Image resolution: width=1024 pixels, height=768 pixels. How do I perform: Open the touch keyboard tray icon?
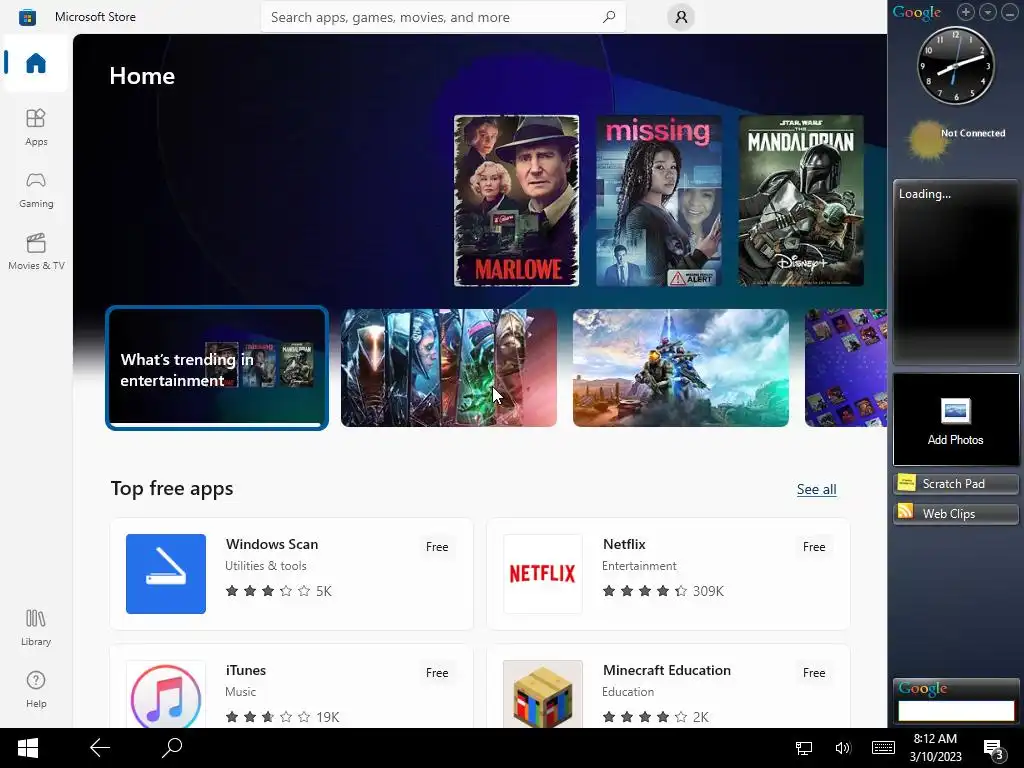click(884, 748)
